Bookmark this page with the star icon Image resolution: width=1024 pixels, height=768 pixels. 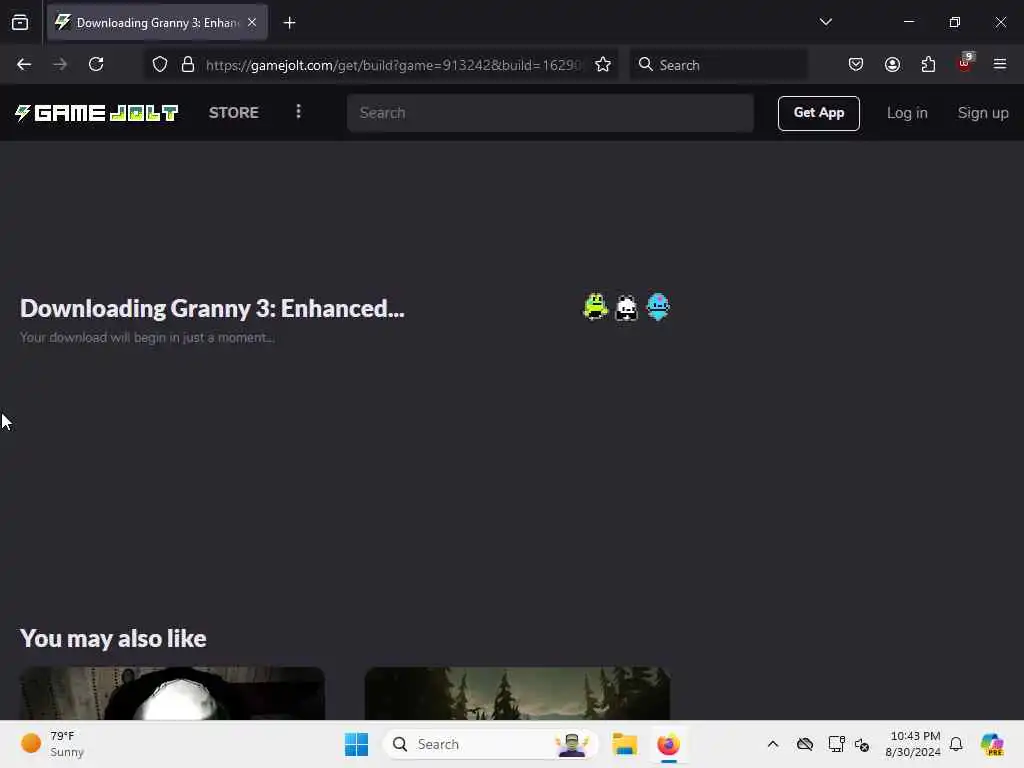tap(603, 64)
